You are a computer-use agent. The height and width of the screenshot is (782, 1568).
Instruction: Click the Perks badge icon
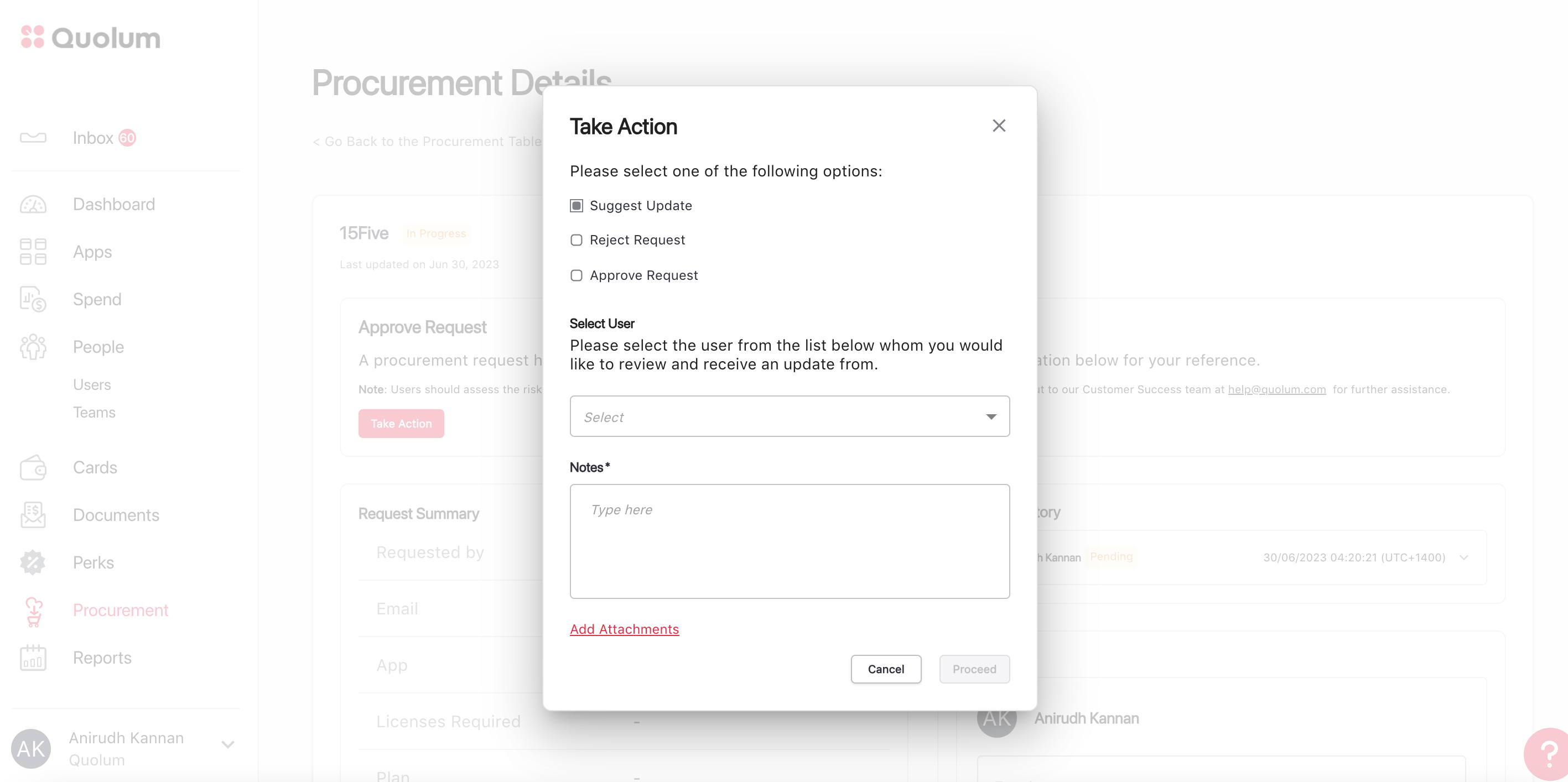tap(33, 562)
